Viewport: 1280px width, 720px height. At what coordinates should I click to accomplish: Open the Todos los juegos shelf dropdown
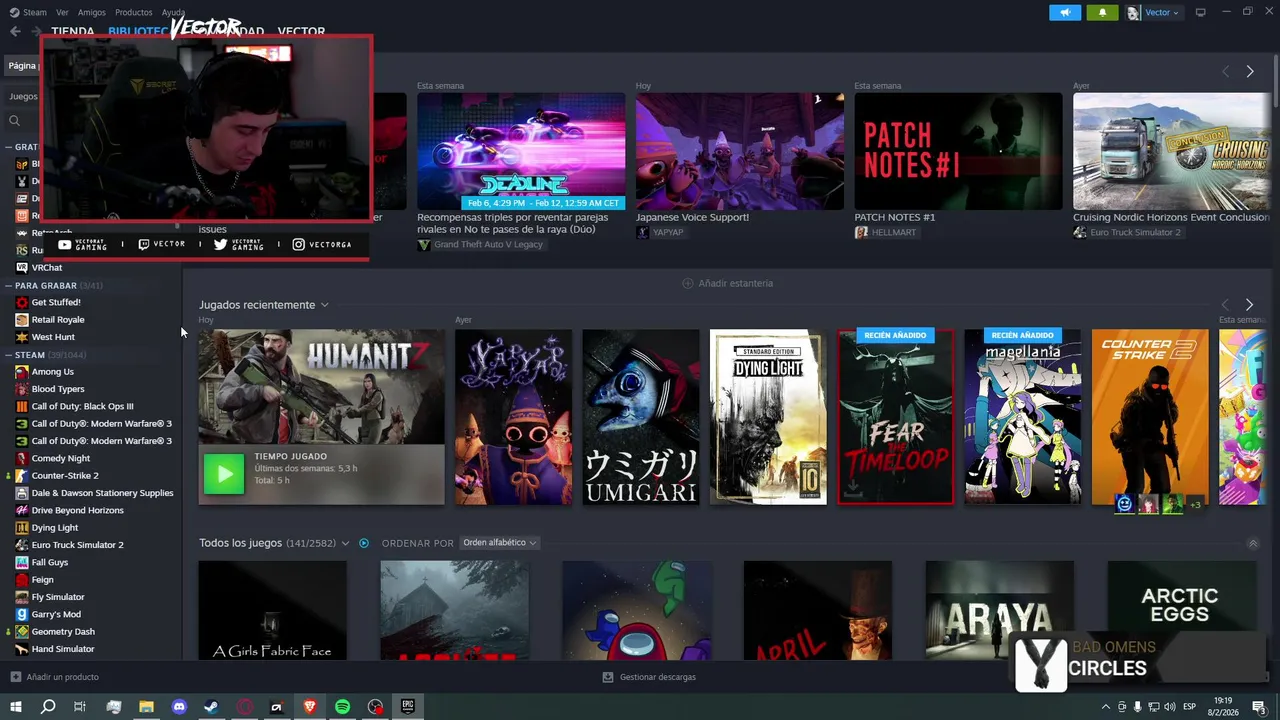(345, 543)
